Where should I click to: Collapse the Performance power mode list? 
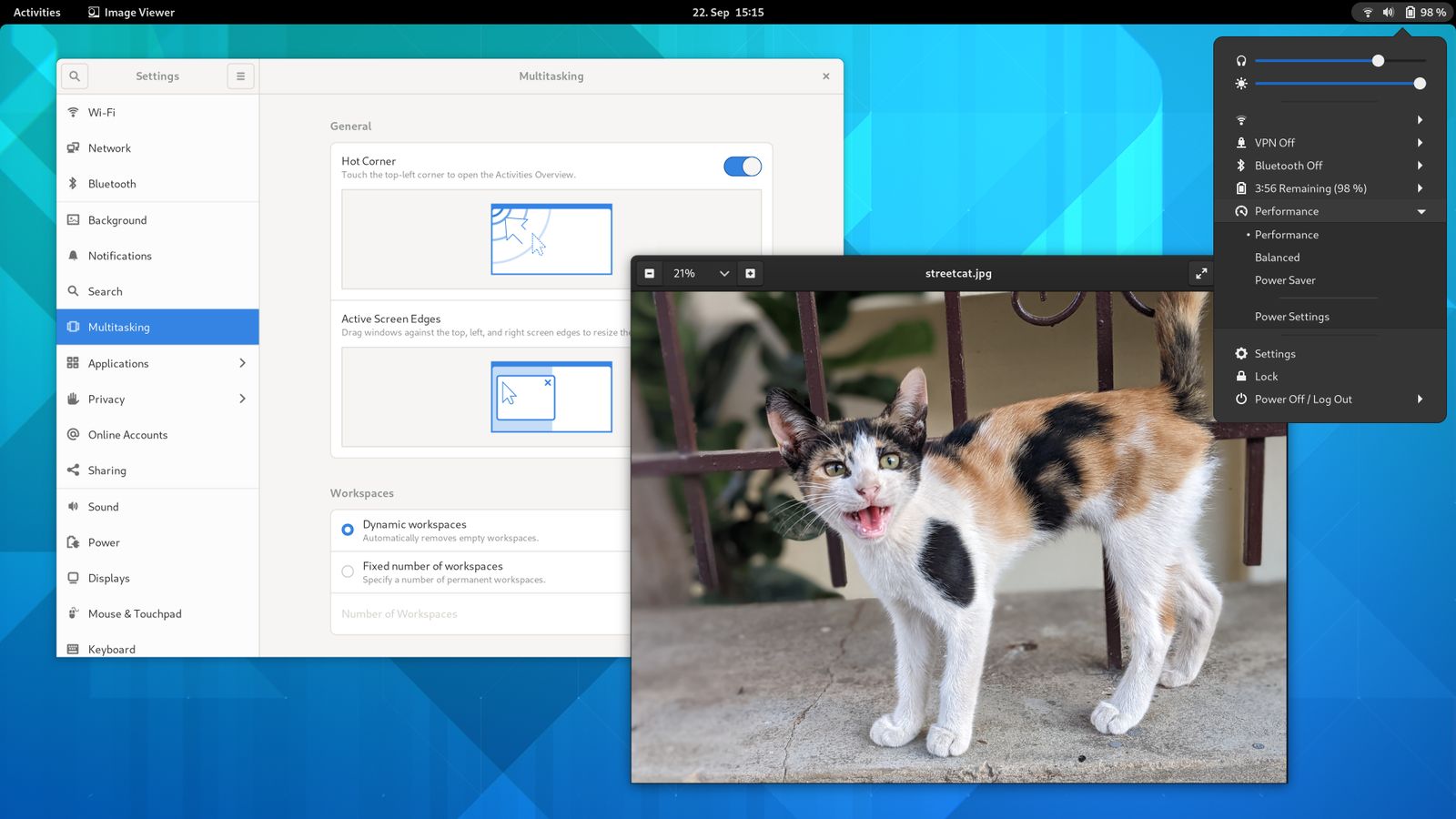pyautogui.click(x=1420, y=210)
